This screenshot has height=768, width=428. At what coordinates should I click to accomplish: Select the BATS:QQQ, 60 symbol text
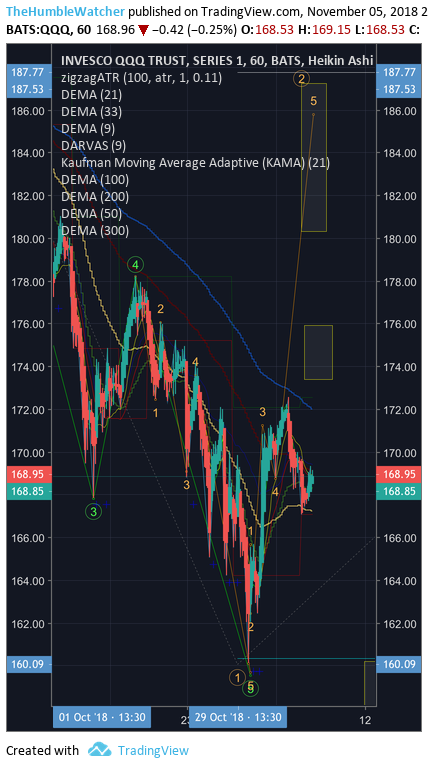[48, 30]
